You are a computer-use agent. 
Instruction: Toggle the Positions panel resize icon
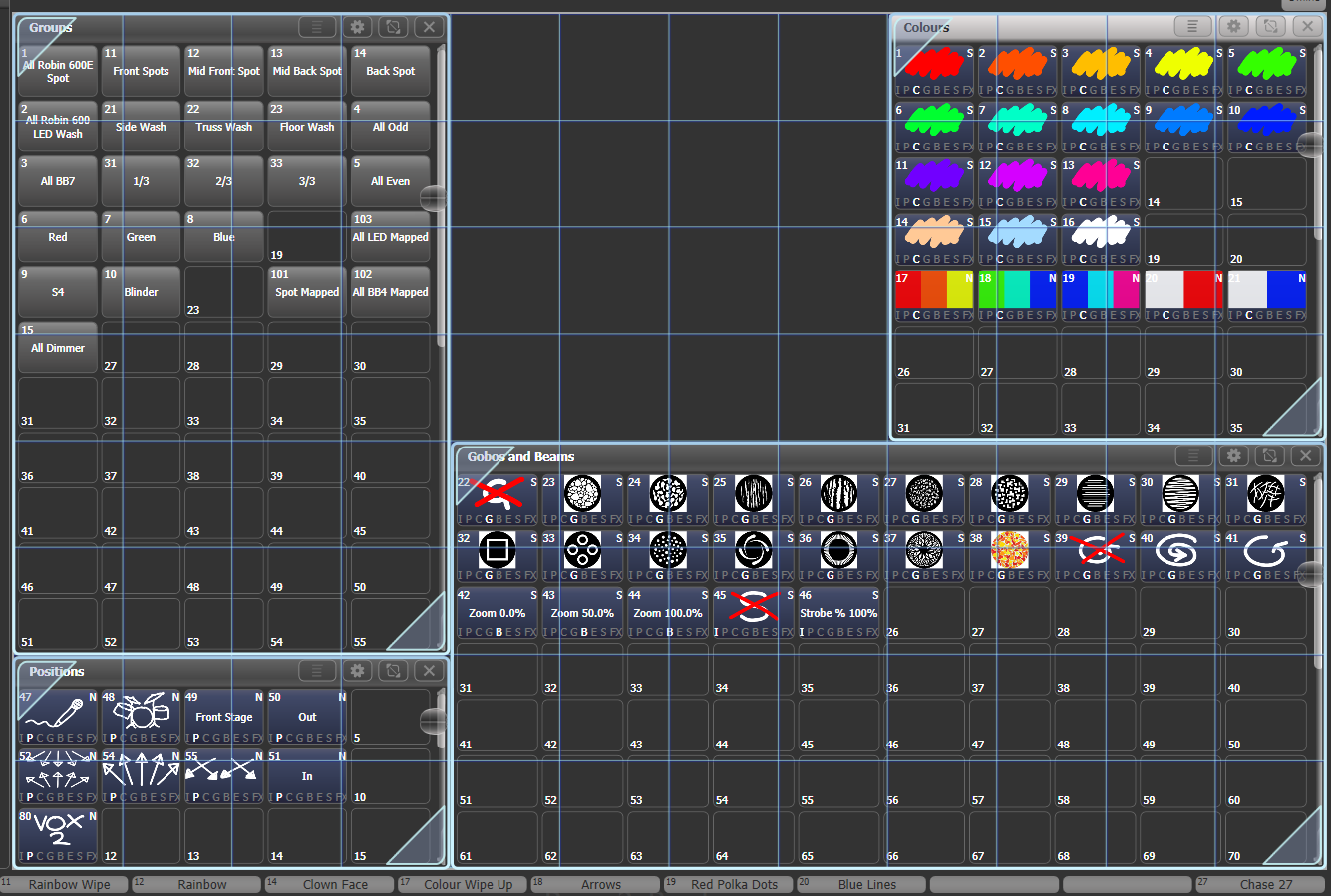[393, 671]
